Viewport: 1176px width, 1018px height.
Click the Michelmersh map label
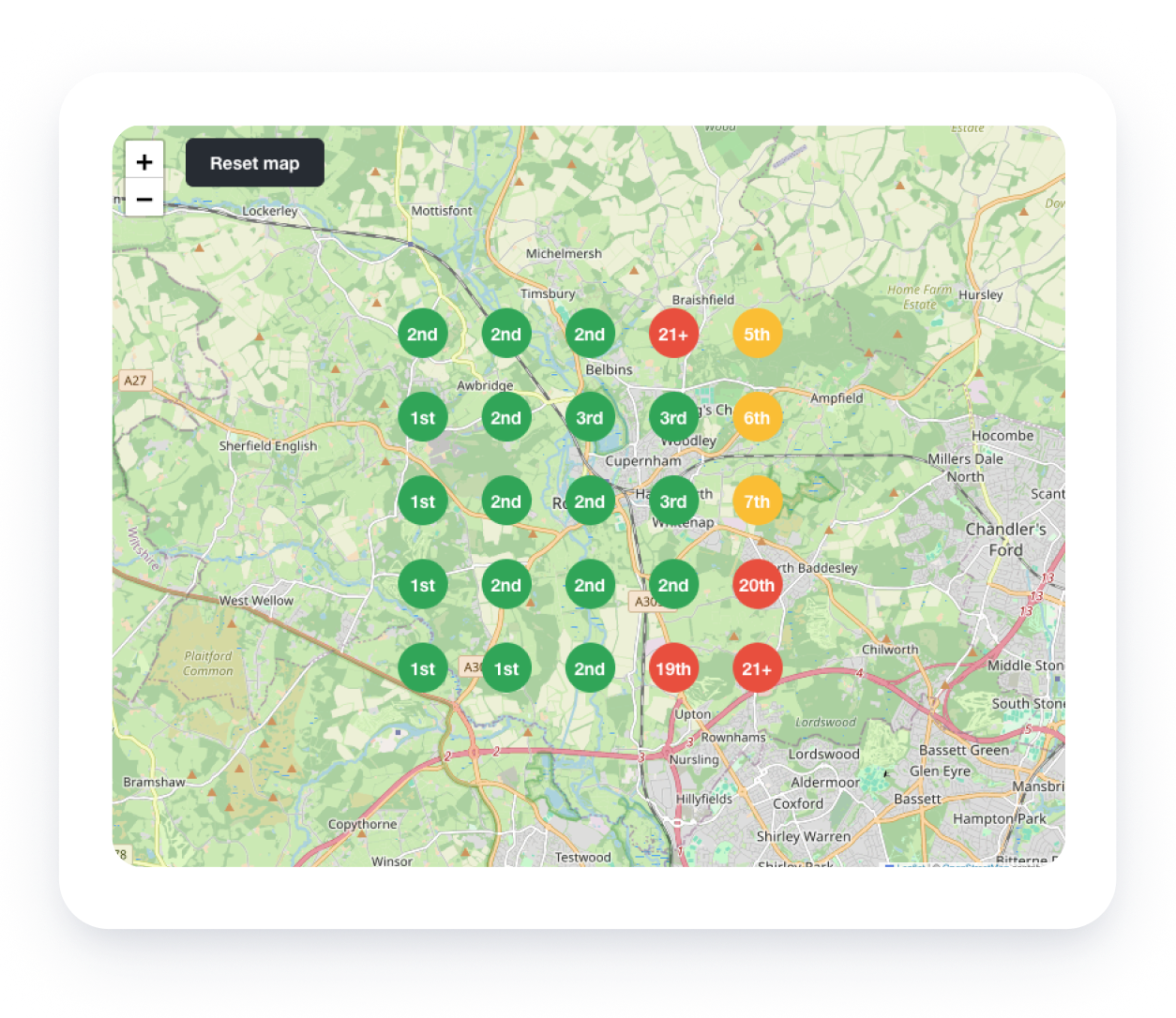564,254
